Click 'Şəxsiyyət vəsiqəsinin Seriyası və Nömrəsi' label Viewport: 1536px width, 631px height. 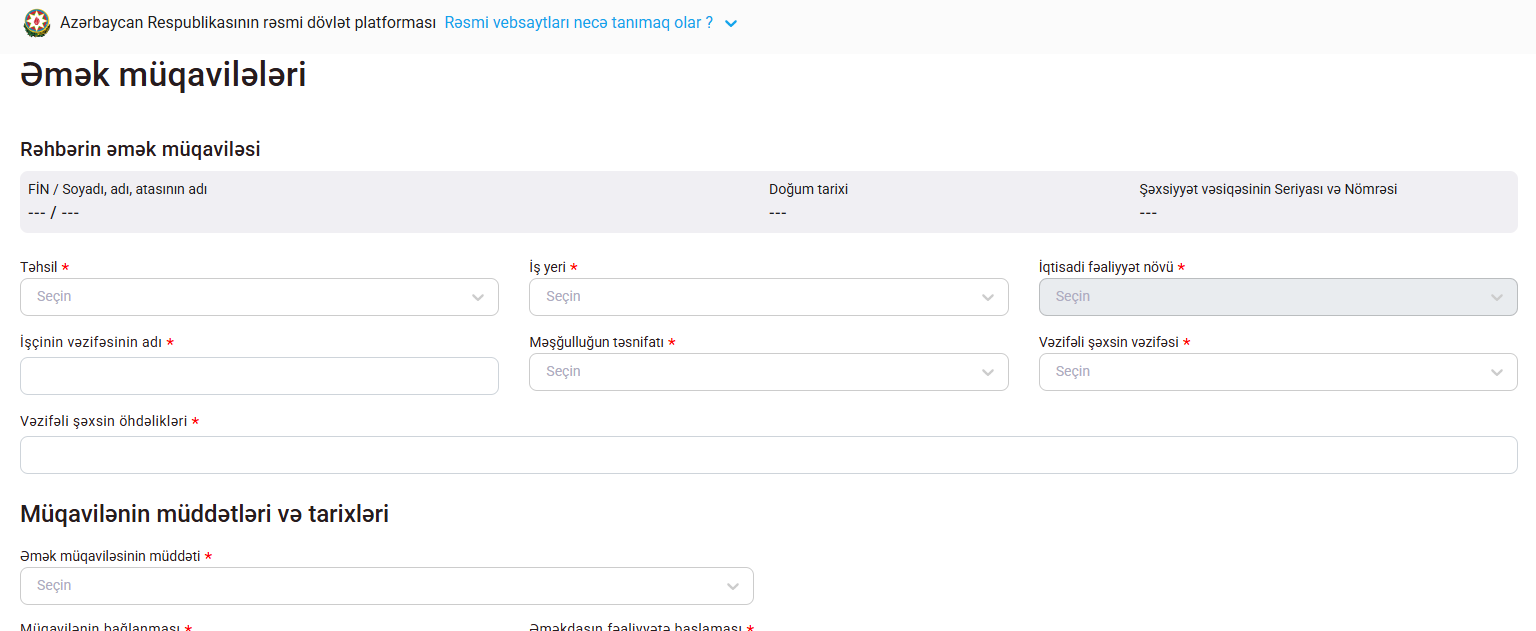1267,189
